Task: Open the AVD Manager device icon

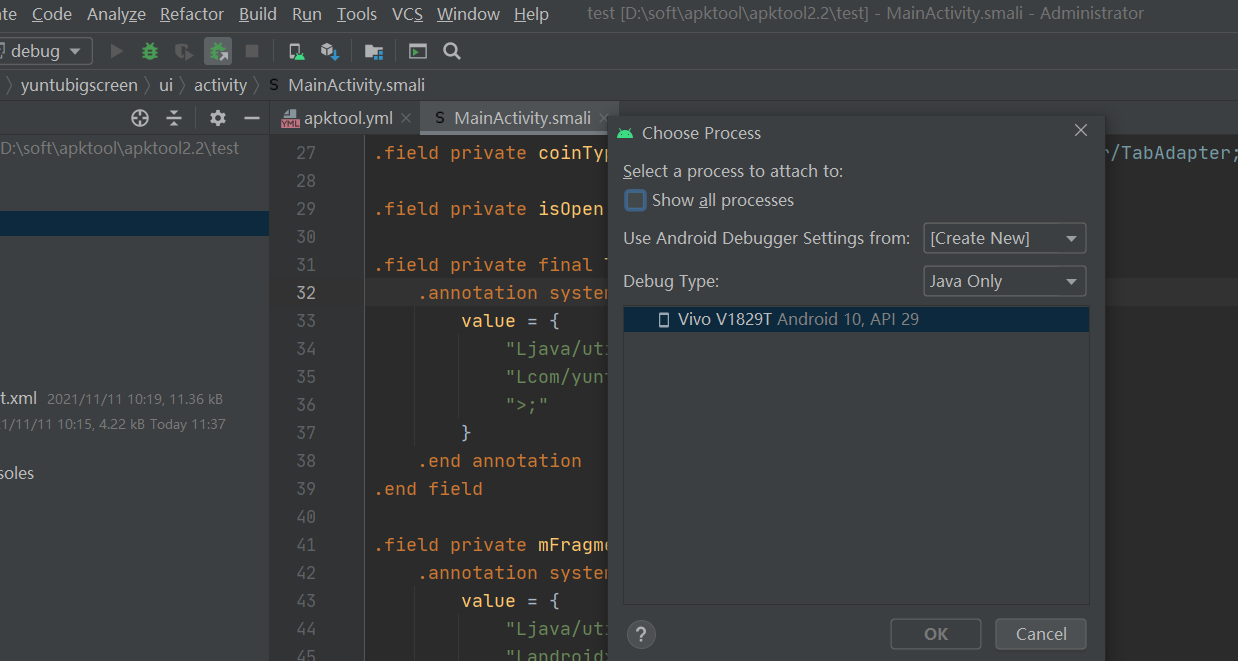Action: [x=296, y=50]
